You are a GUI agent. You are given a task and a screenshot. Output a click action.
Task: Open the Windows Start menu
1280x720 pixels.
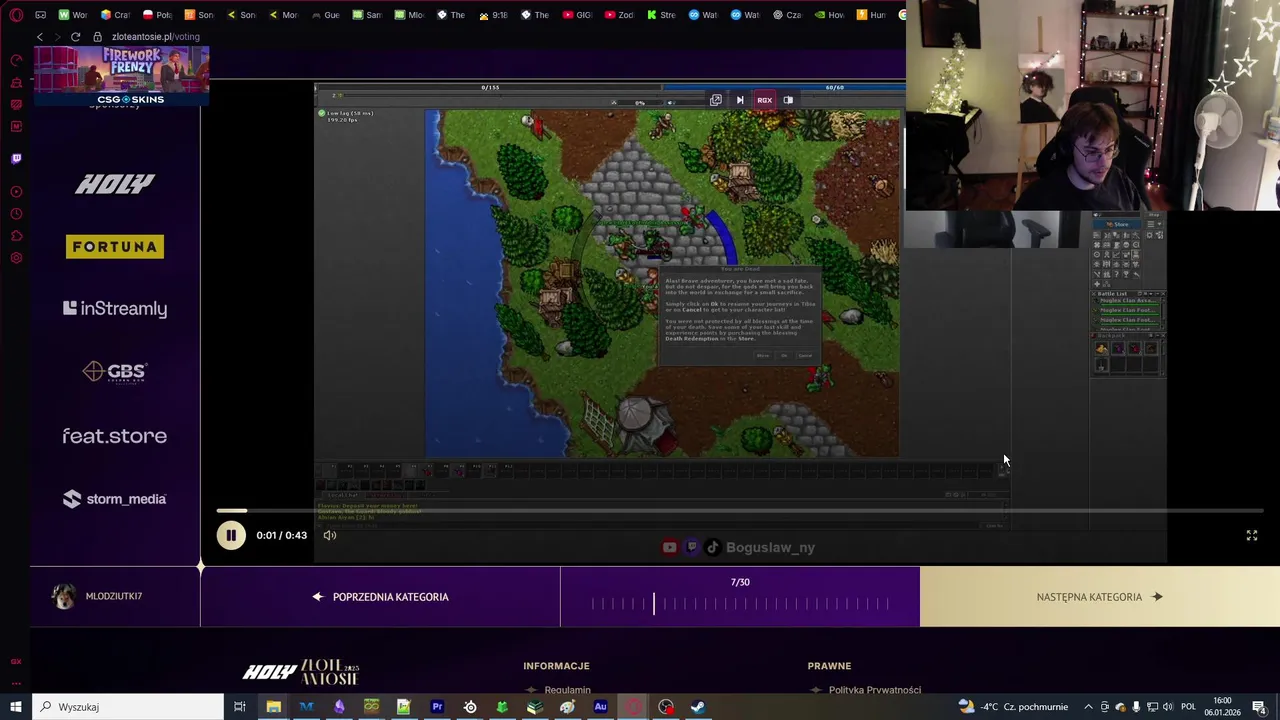[16, 707]
